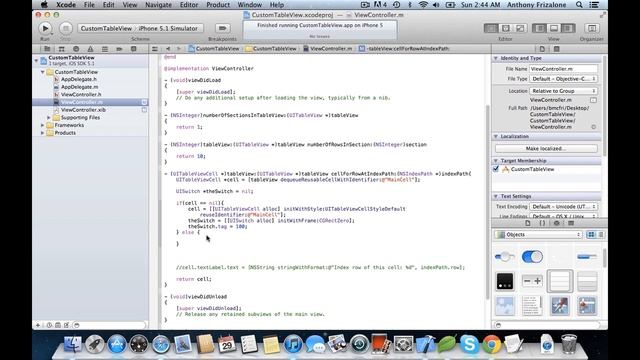
Task: Edit the File Name field
Action: [x=564, y=69]
